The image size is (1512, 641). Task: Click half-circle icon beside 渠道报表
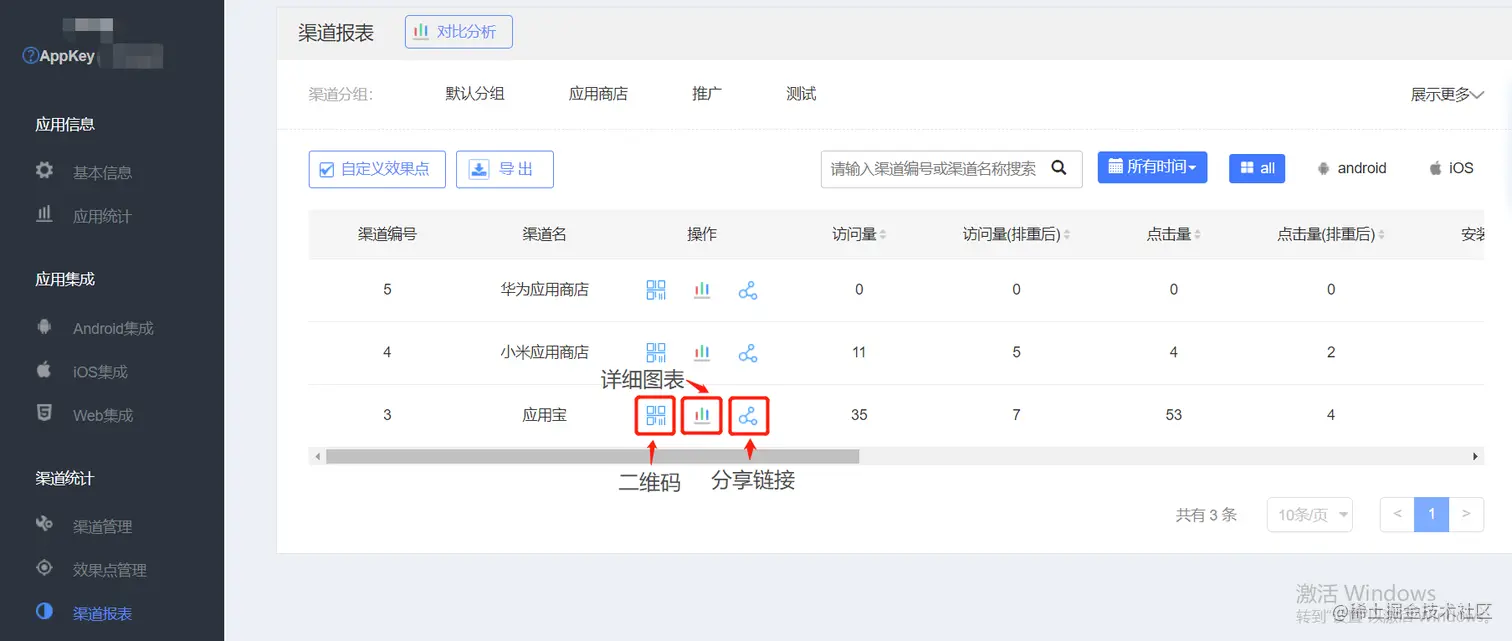pyautogui.click(x=44, y=611)
